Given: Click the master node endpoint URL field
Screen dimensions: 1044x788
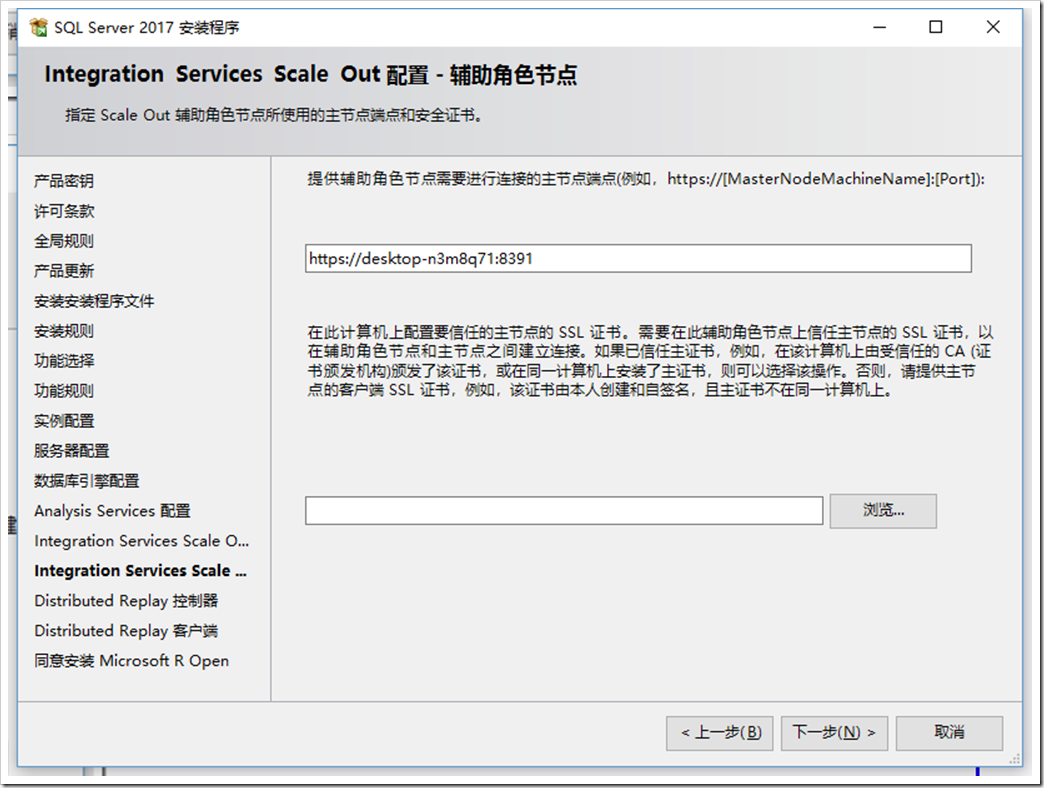Looking at the screenshot, I should pyautogui.click(x=638, y=258).
